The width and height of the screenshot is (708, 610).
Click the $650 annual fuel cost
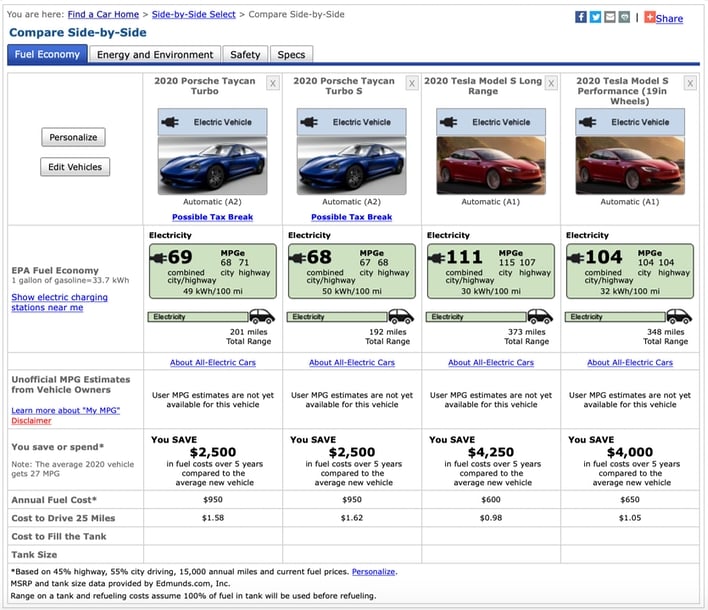coord(630,500)
